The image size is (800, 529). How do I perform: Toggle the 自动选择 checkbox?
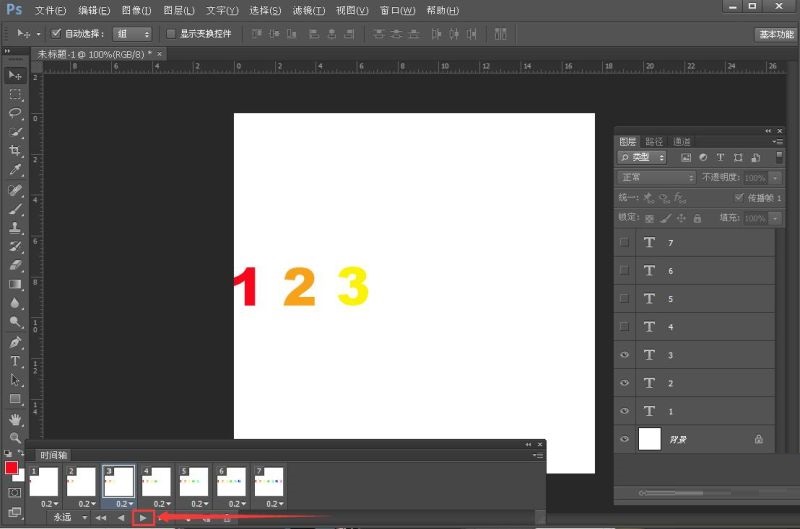click(56, 34)
